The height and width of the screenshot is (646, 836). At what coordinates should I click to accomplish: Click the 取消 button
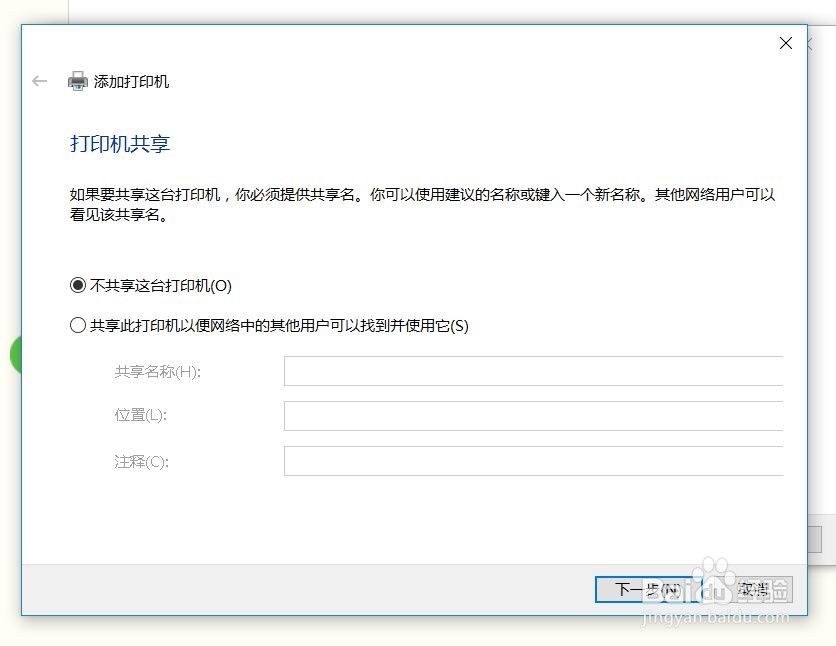coord(753,590)
